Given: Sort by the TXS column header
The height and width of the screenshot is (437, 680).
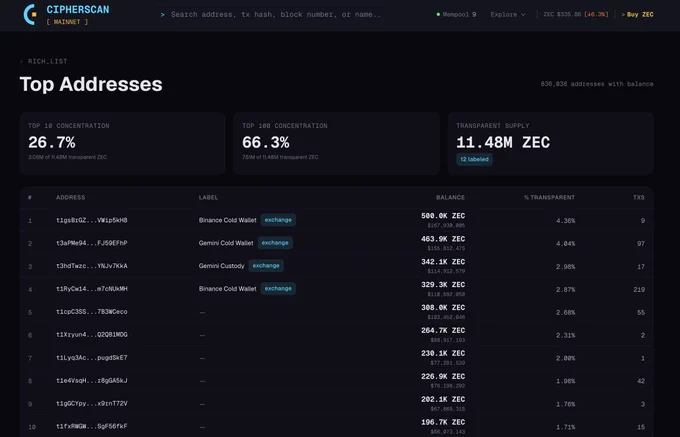Looking at the screenshot, I should [639, 197].
